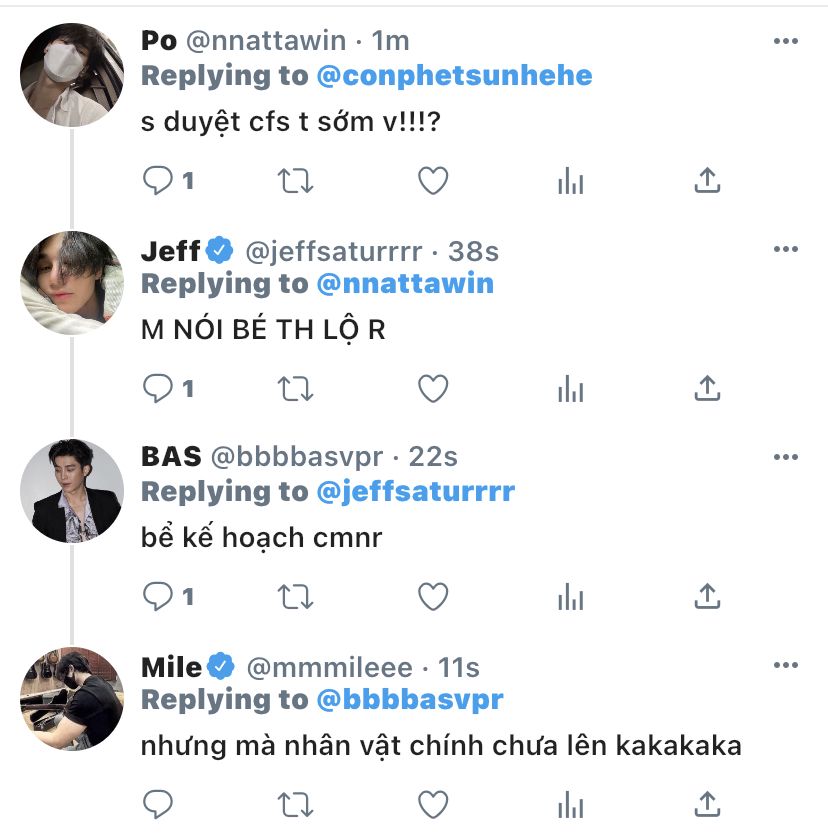
Task: View analytics on Po's tweet
Action: pos(570,180)
